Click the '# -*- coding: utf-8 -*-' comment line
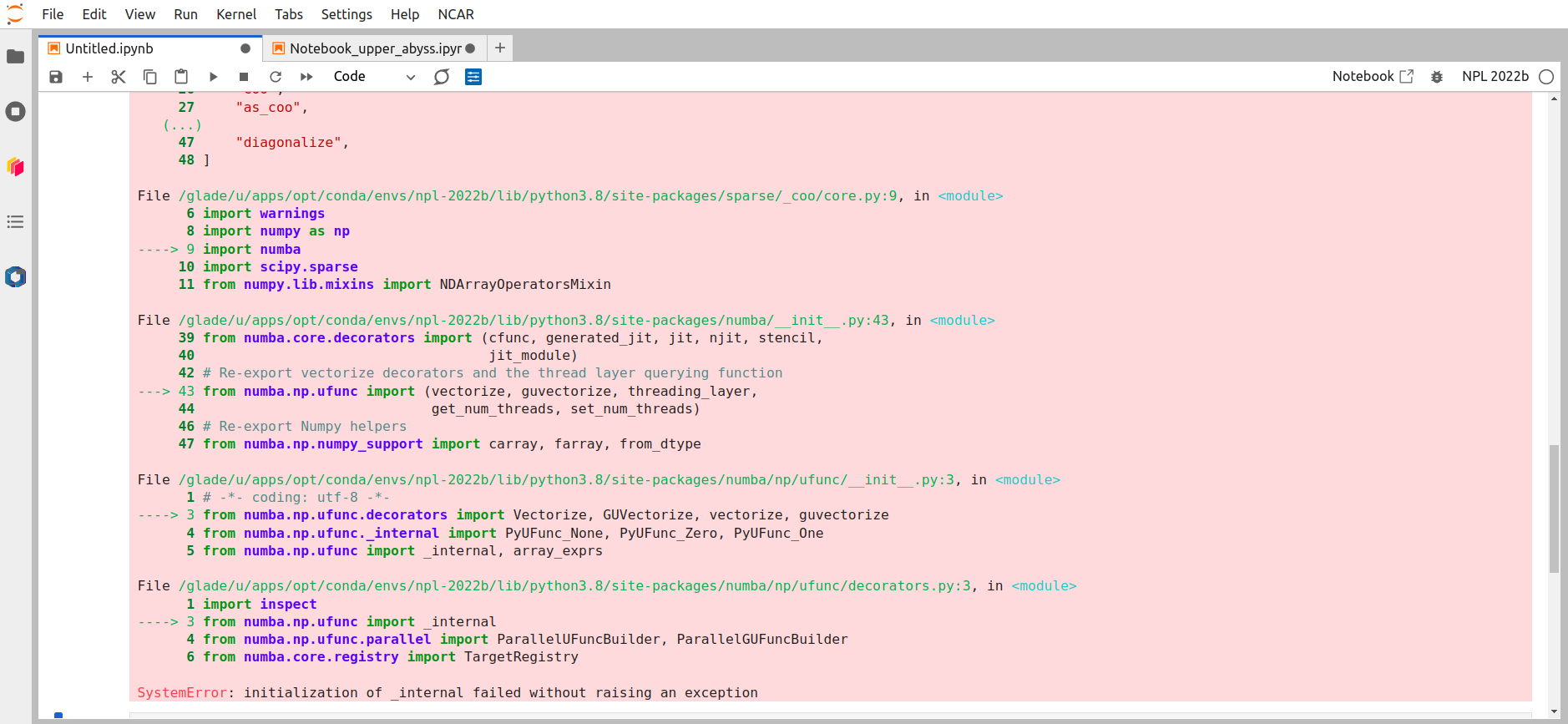 (x=296, y=498)
